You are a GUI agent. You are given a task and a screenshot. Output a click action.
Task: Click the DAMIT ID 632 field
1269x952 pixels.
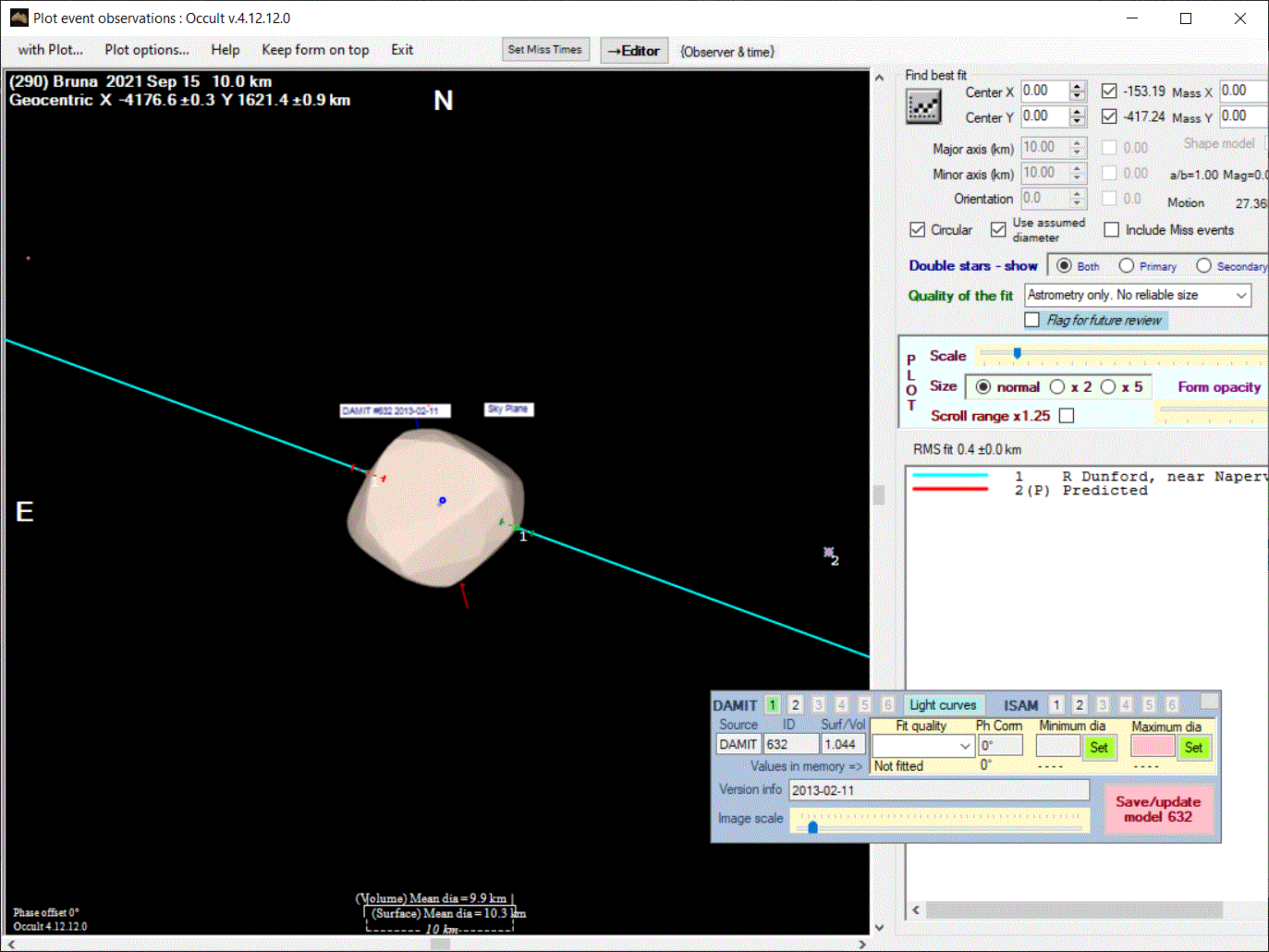tap(791, 744)
